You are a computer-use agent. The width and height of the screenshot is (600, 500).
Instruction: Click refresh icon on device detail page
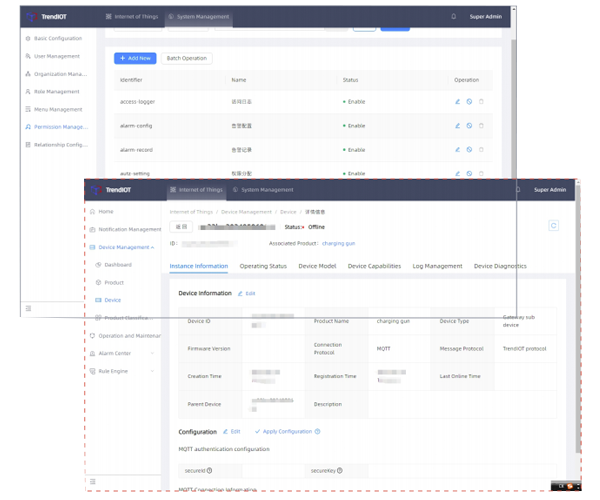point(553,226)
